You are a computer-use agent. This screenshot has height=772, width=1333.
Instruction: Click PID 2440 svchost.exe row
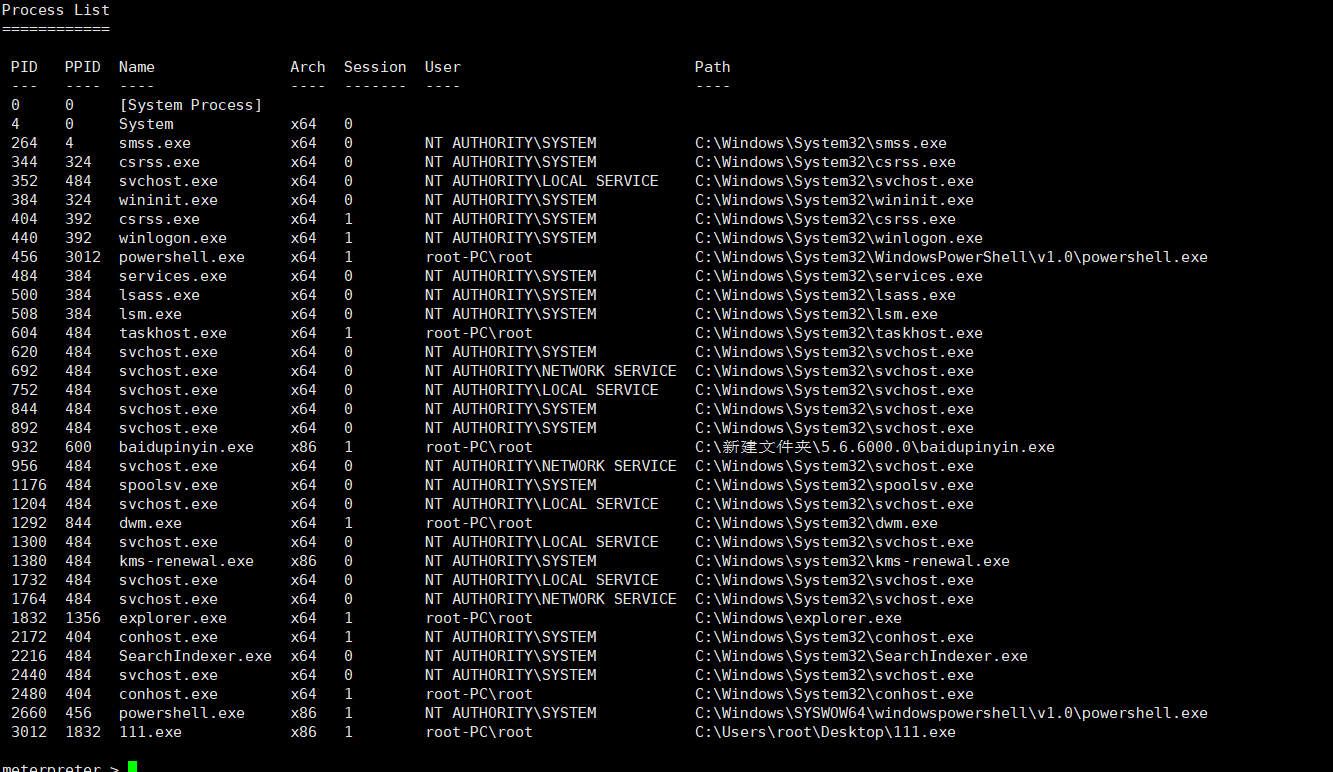point(29,675)
